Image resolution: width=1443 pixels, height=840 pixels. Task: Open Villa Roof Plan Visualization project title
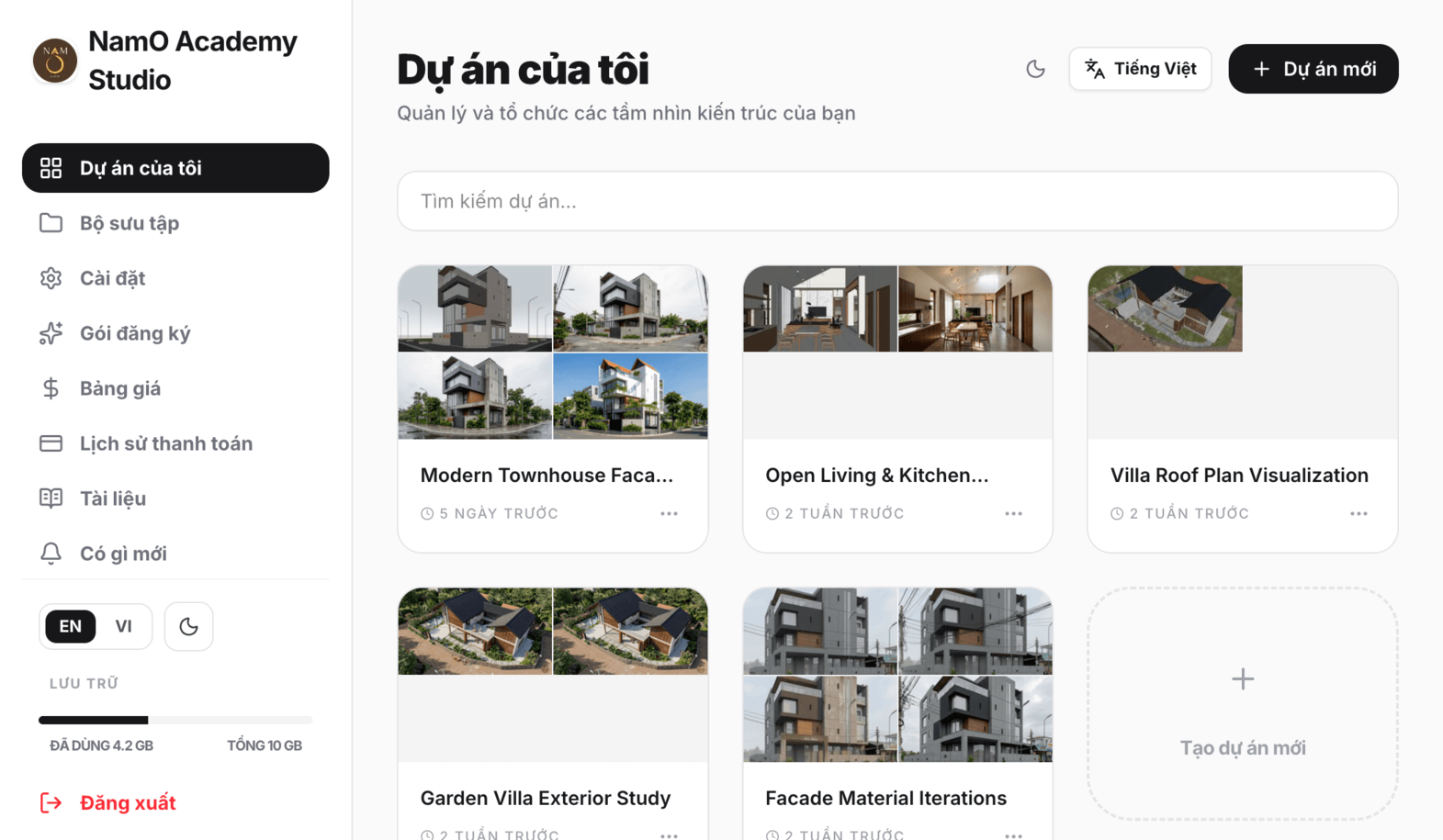[1239, 476]
